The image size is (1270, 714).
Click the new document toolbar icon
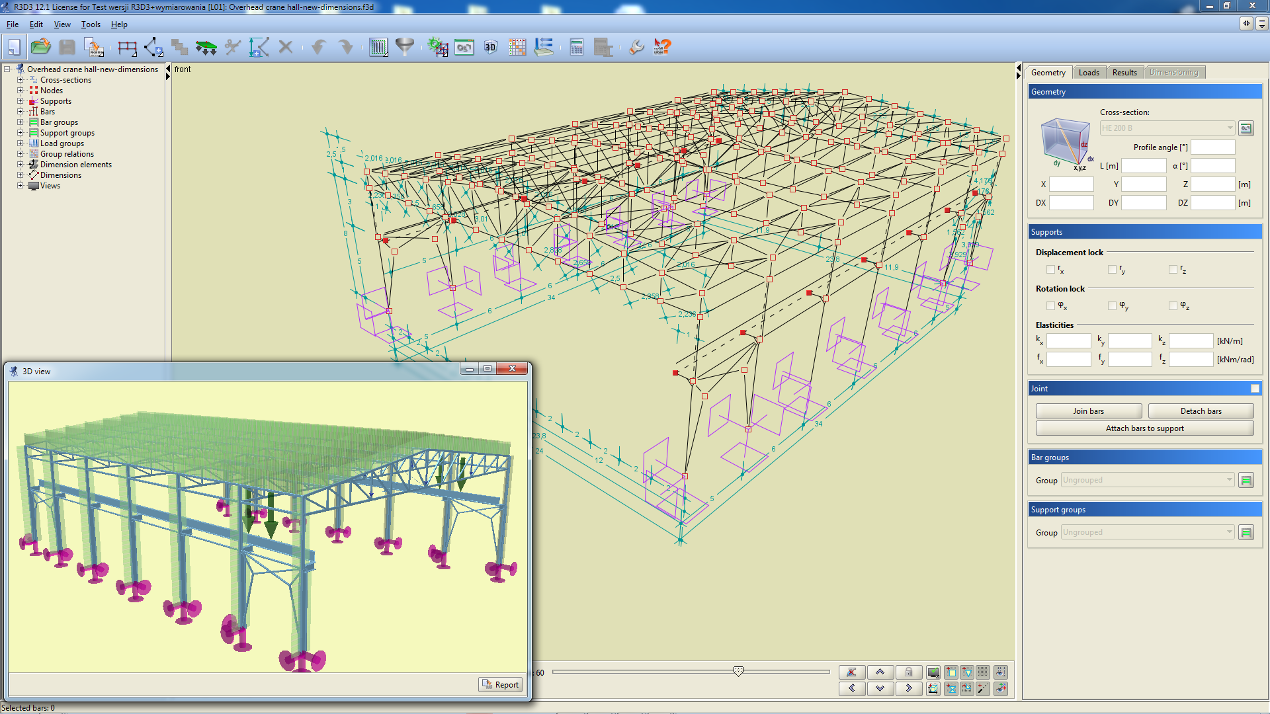(14, 46)
